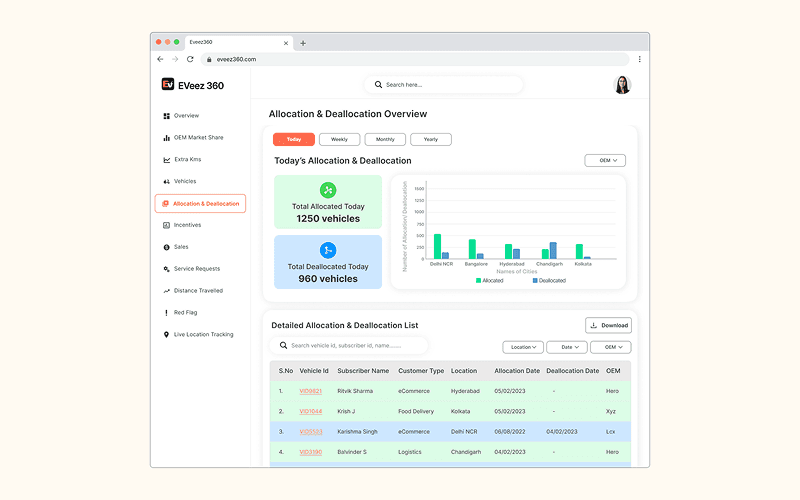Open vehicle link VID0821
Image resolution: width=800 pixels, height=500 pixels.
click(x=311, y=391)
